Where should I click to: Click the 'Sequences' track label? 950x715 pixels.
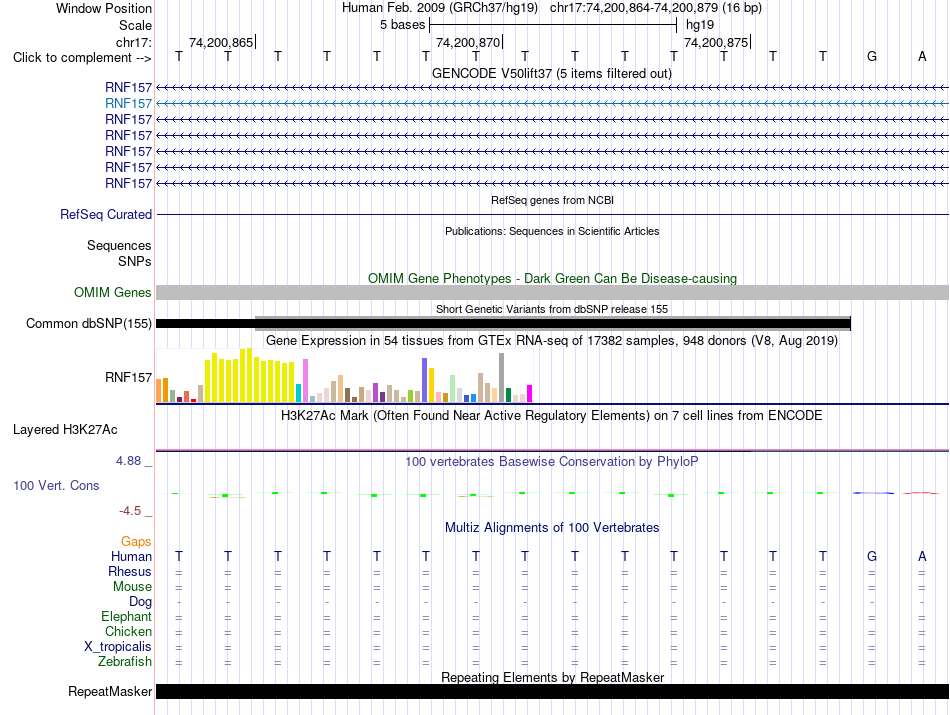(119, 245)
